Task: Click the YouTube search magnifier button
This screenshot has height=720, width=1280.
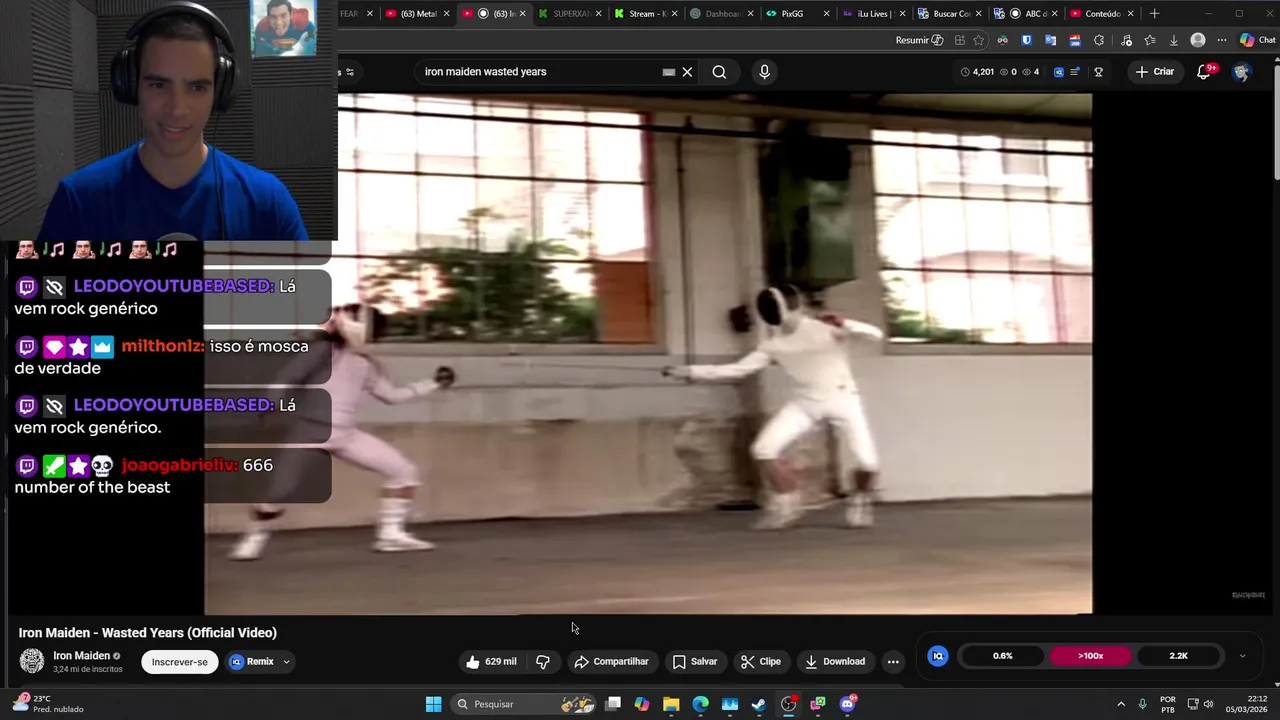Action: [x=719, y=72]
